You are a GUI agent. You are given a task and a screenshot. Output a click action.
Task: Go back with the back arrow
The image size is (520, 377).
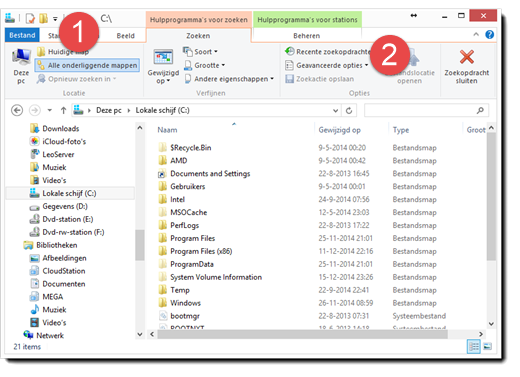(17, 110)
